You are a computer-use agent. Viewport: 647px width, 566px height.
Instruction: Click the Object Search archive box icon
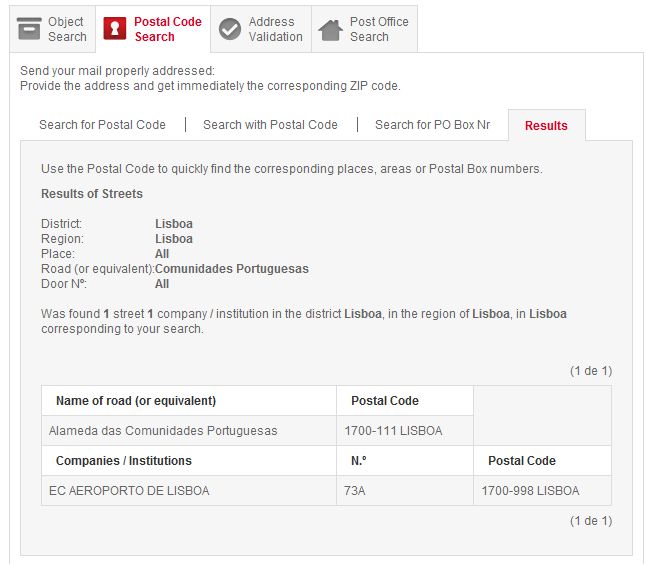pyautogui.click(x=29, y=29)
